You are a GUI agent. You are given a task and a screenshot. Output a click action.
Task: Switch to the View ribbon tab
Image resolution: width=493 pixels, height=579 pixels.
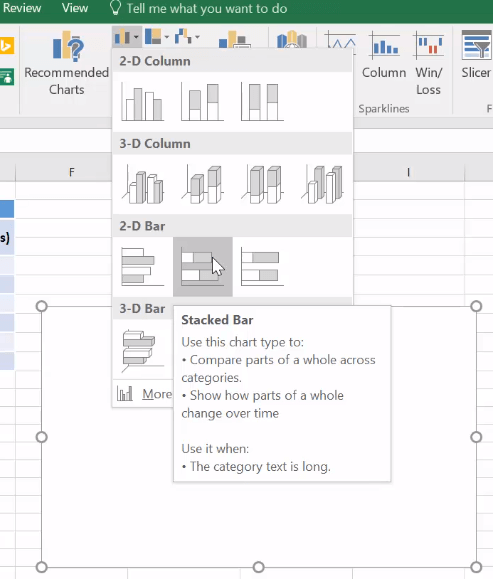pos(75,8)
